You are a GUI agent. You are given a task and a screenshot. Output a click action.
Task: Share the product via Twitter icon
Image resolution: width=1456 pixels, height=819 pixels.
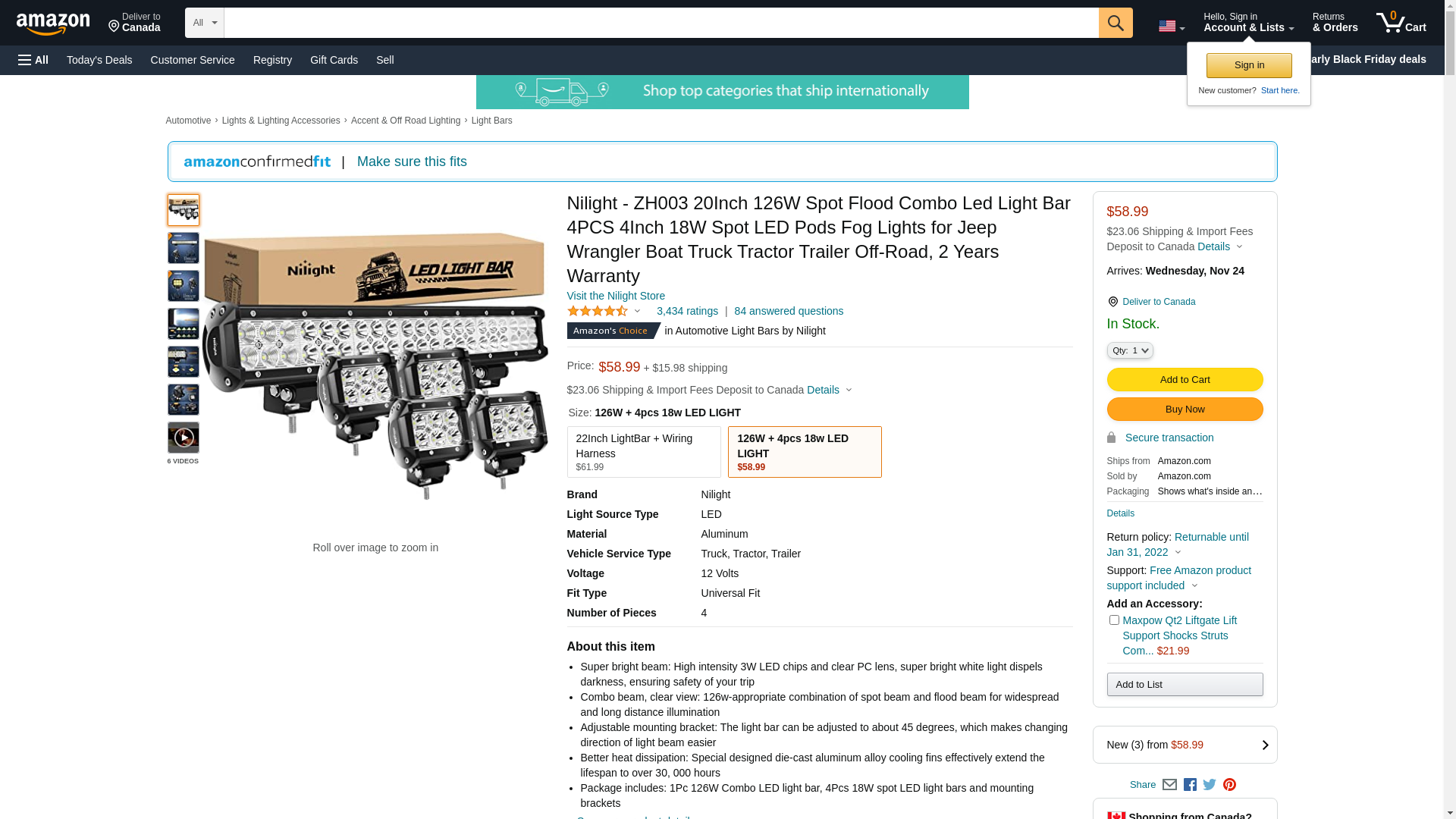[1210, 785]
